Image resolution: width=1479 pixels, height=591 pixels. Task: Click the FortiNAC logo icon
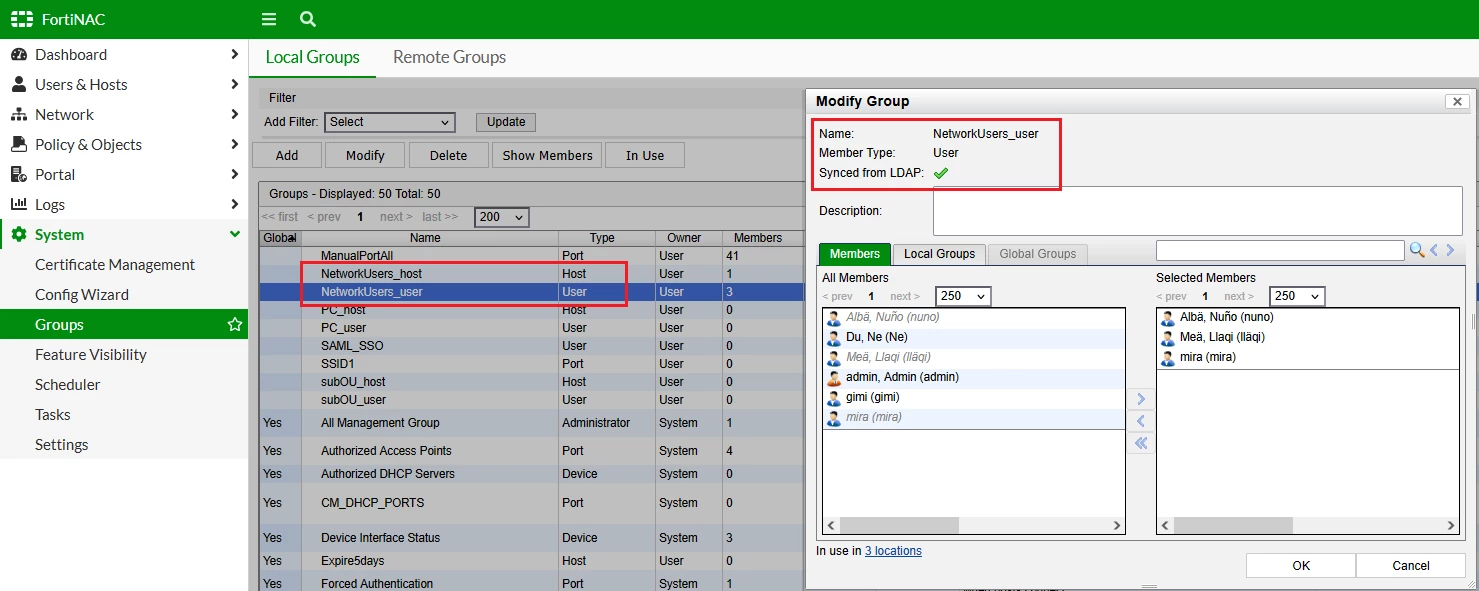(x=22, y=19)
